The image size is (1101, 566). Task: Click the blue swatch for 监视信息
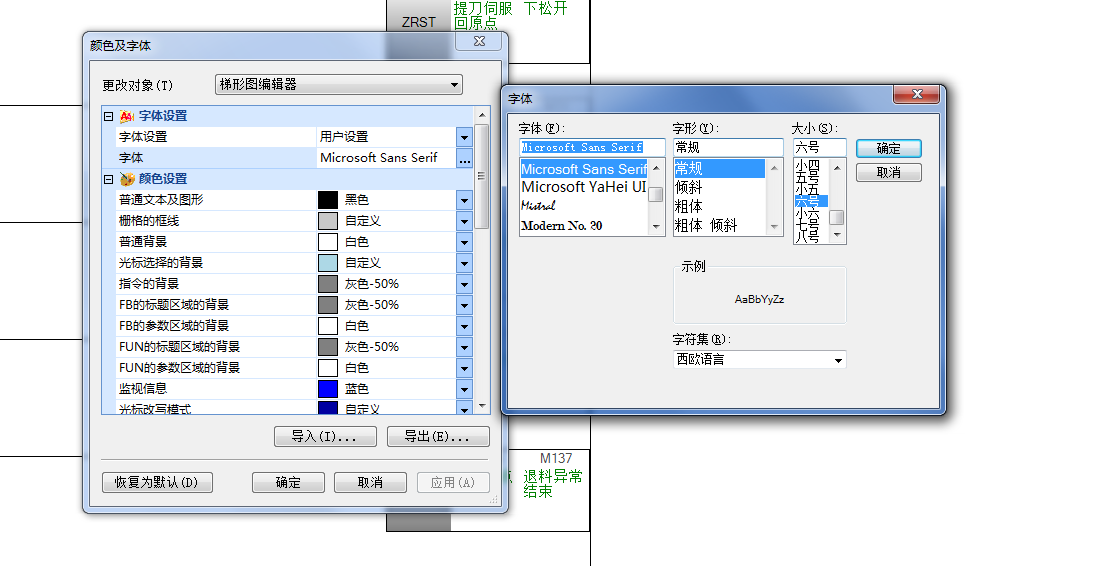tap(328, 389)
